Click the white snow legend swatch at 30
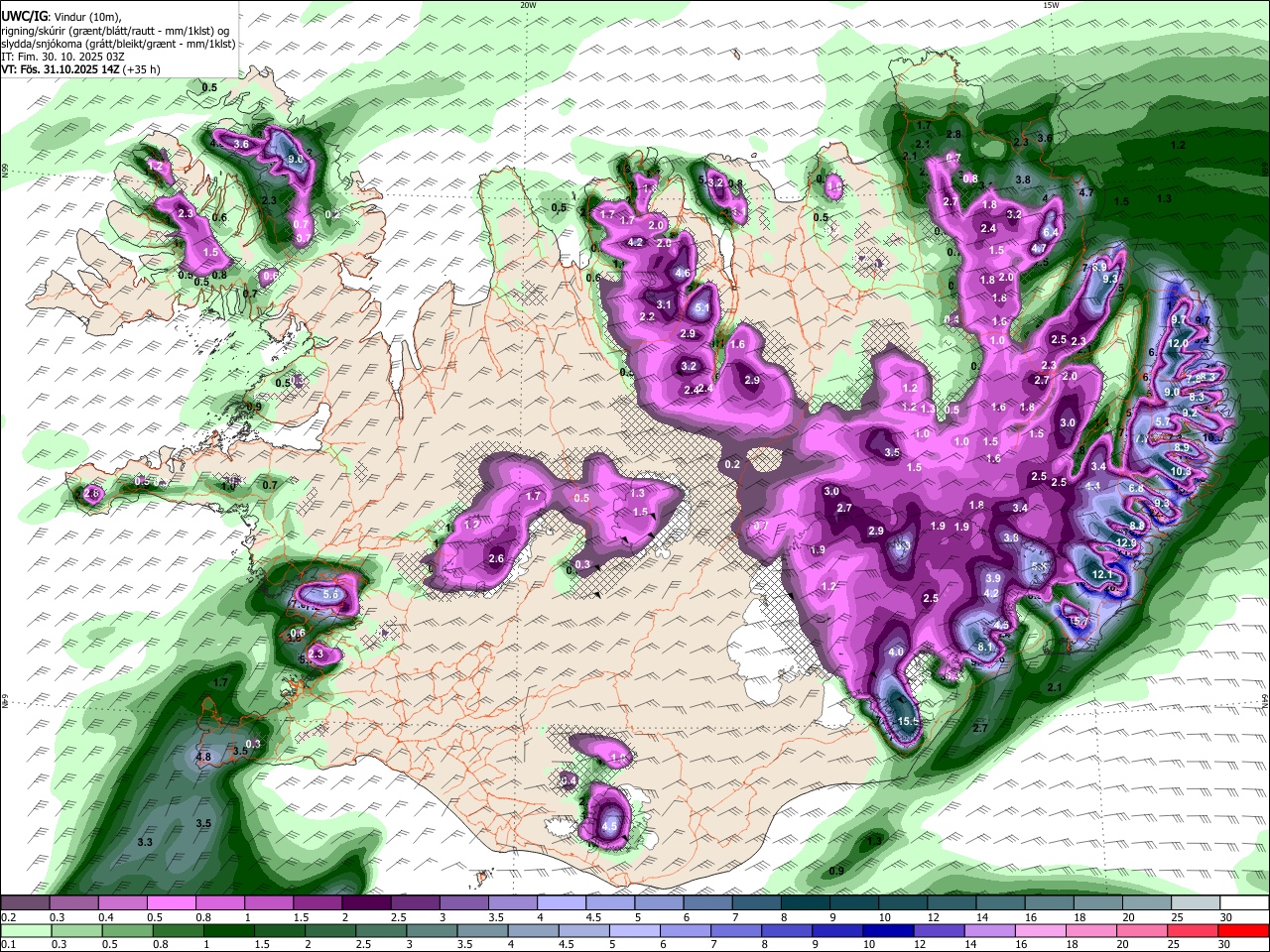This screenshot has height=952, width=1270. [1245, 903]
